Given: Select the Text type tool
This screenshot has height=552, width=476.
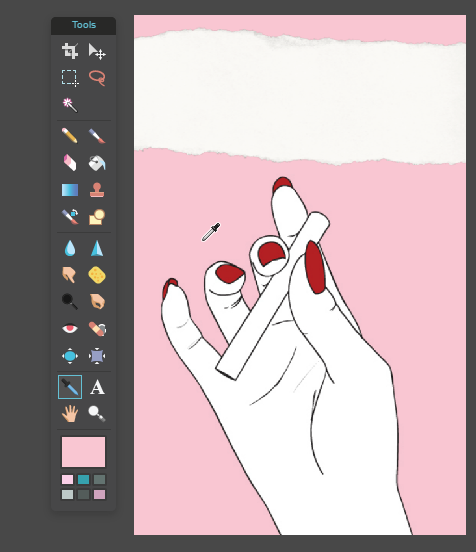Looking at the screenshot, I should (x=97, y=387).
